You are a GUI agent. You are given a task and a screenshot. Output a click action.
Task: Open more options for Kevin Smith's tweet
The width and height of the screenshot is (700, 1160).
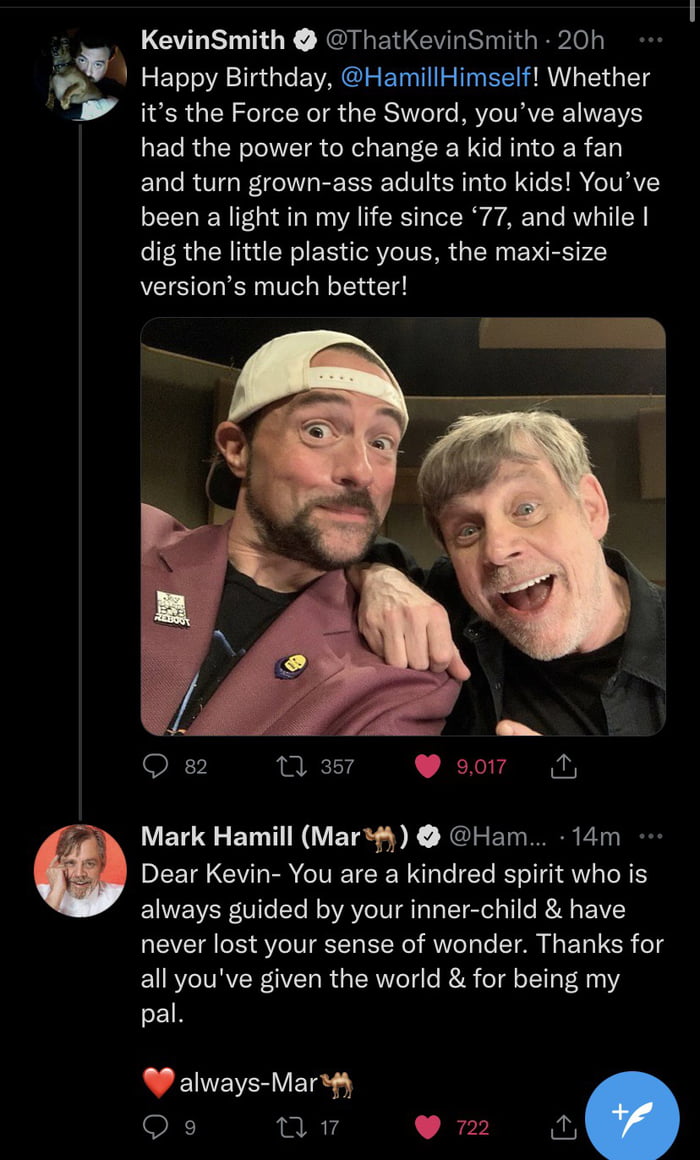click(650, 40)
